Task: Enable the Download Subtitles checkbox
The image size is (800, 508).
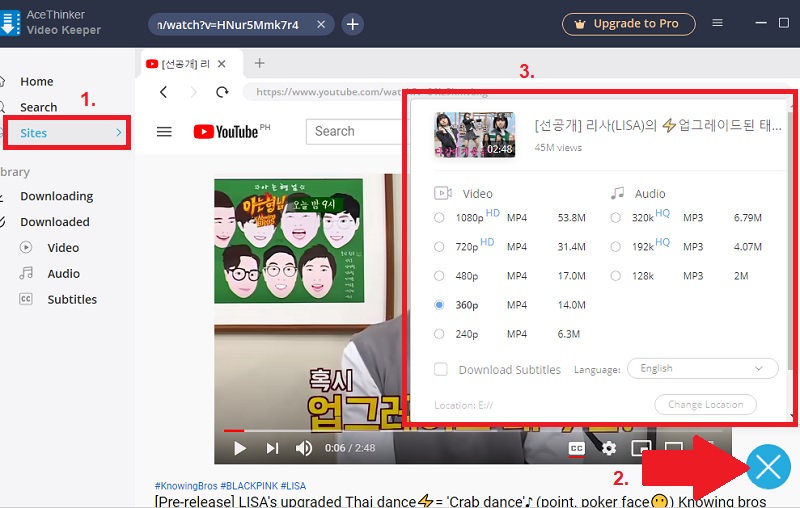Action: pos(441,370)
